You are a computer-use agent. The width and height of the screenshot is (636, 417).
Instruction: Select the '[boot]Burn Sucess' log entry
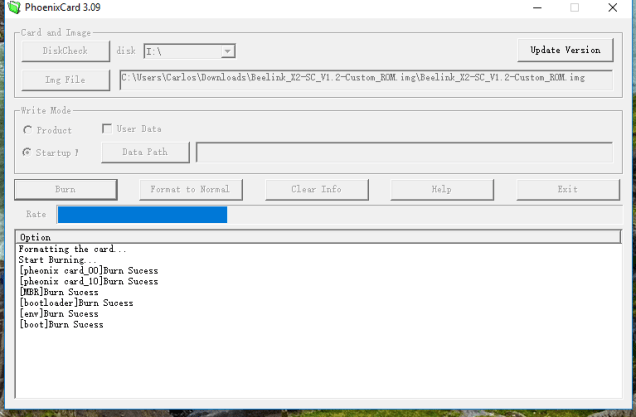tap(61, 324)
